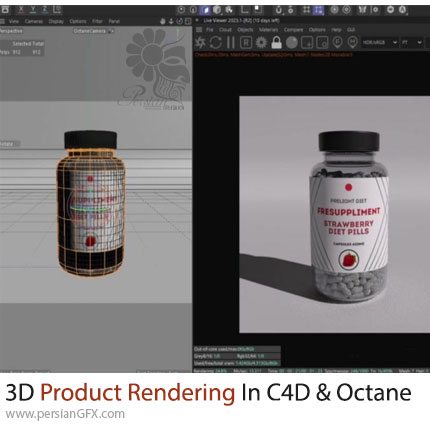Open the Live Viewer GUI menu

point(351,30)
